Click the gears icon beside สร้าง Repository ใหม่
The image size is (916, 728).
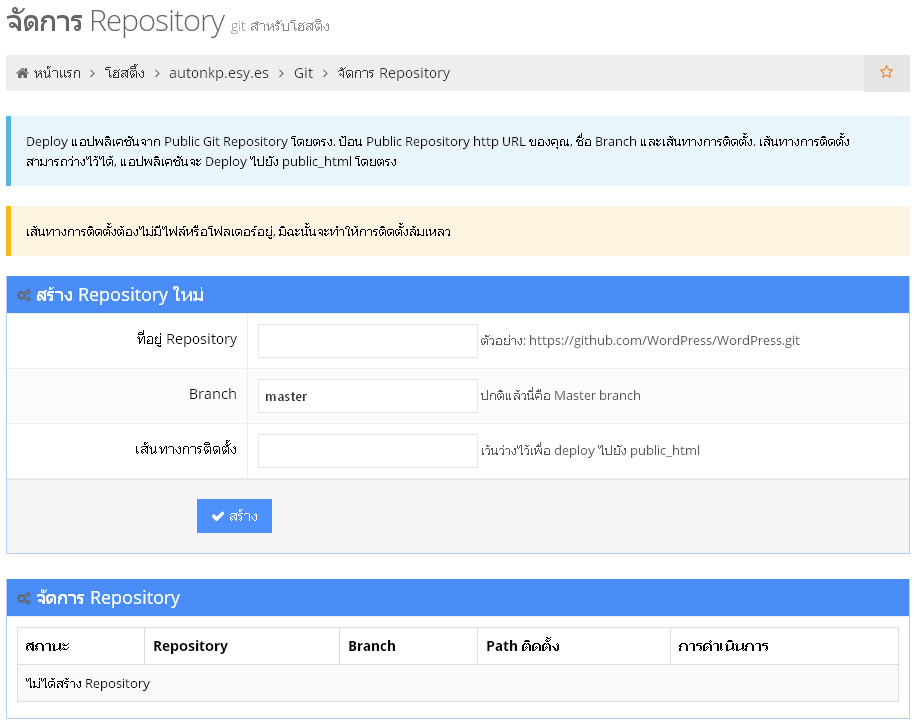point(24,296)
